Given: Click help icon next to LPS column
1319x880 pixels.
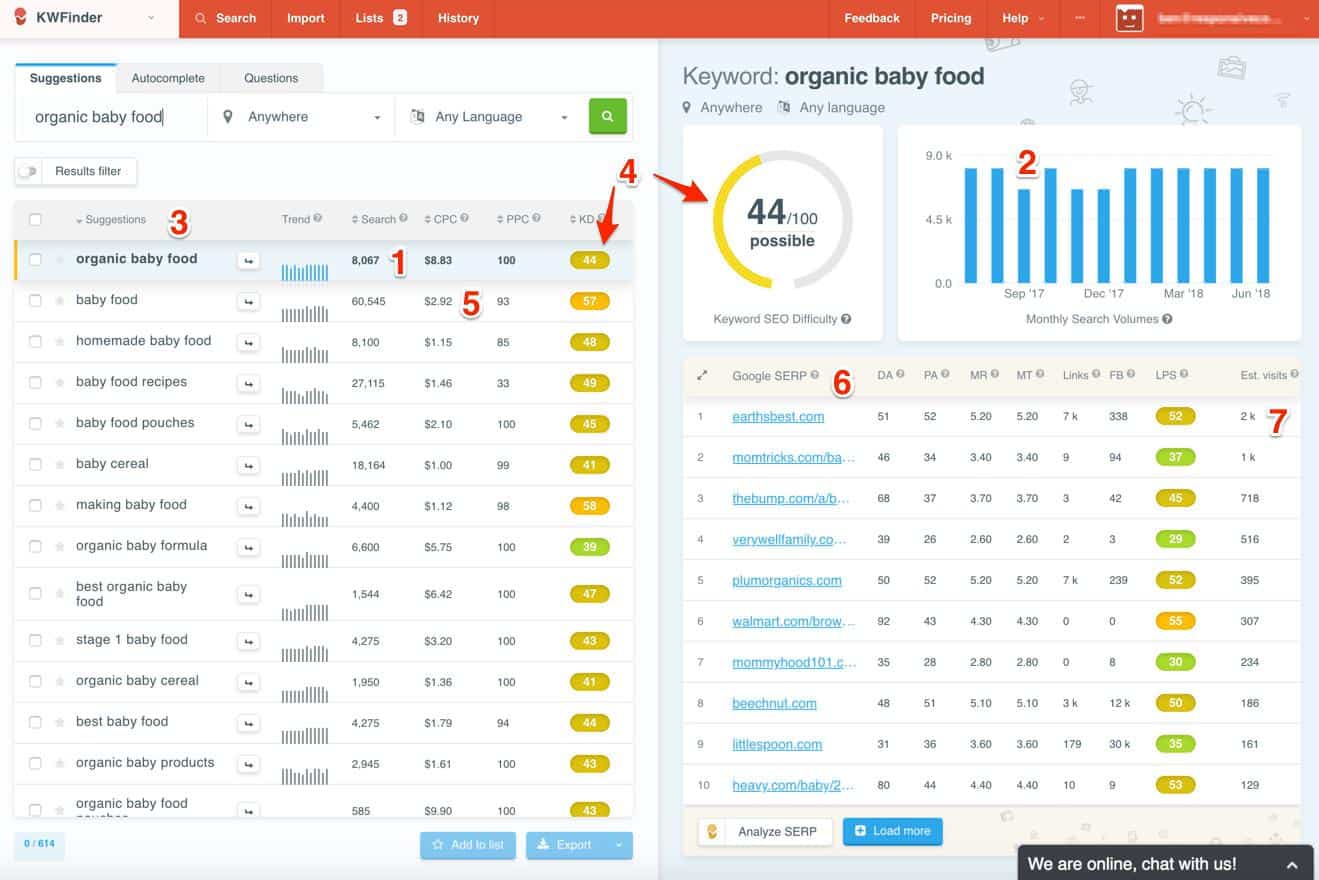Looking at the screenshot, I should click(x=1184, y=374).
